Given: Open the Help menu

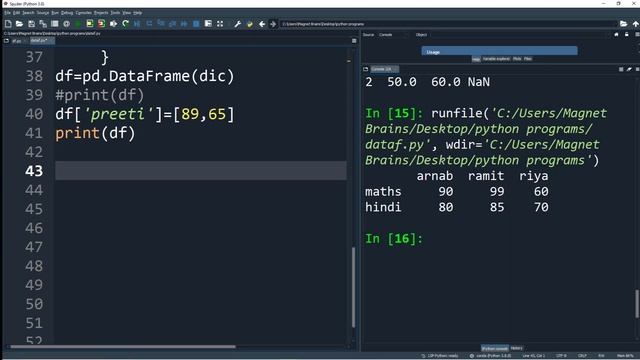Looking at the screenshot, I should coord(138,13).
